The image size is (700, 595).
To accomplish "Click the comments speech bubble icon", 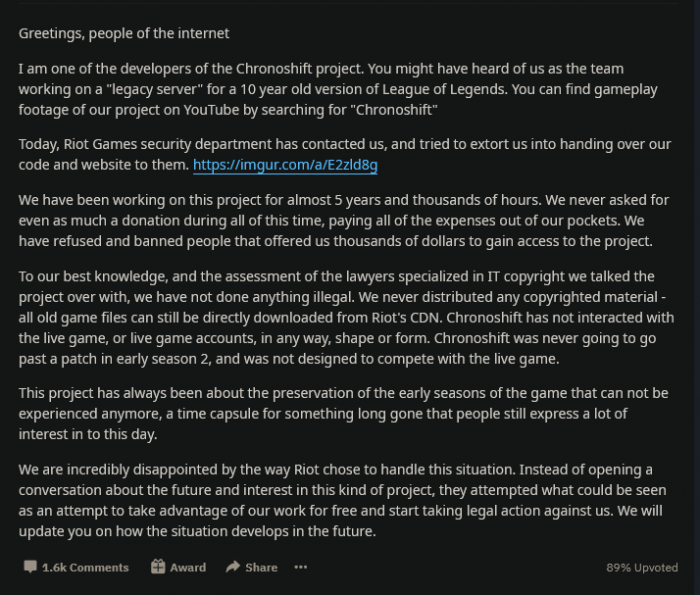I will pos(30,567).
